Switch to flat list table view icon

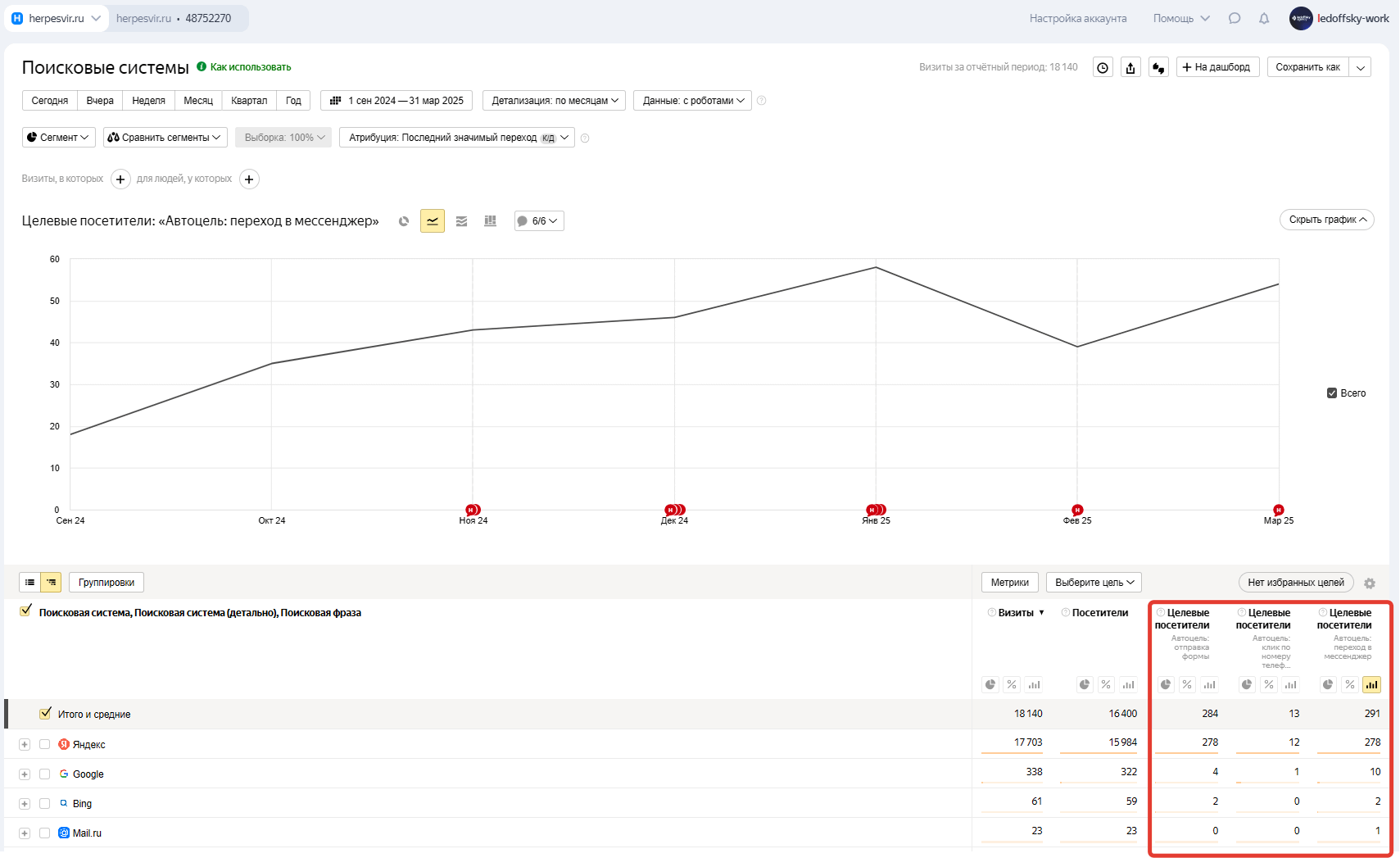[30, 583]
